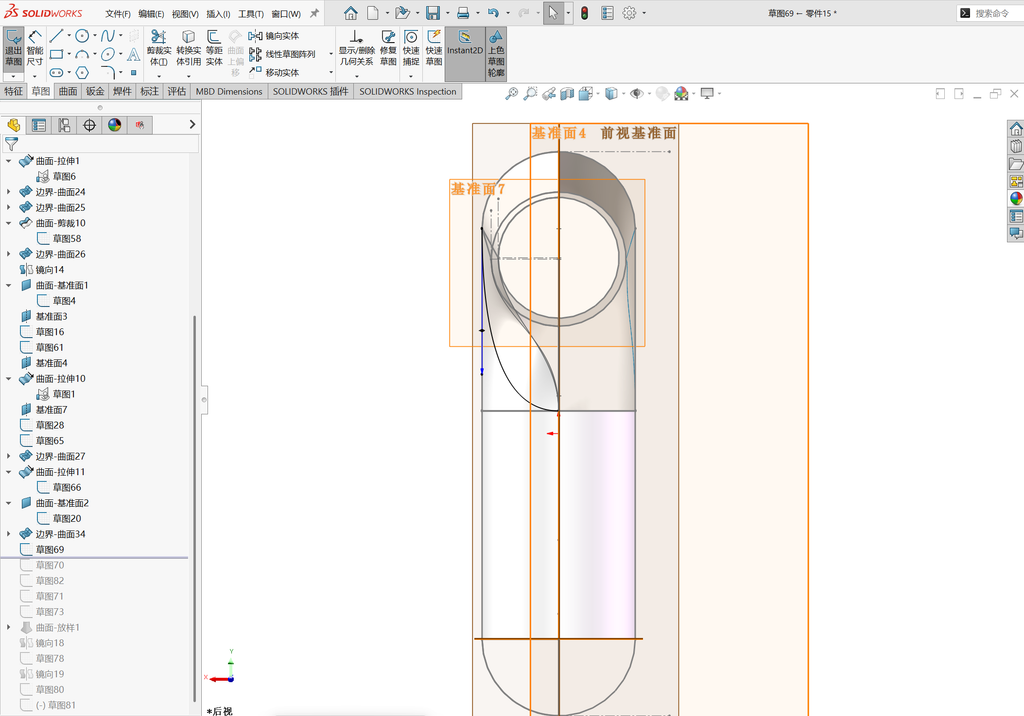Toggle Shaded Sketch Contours 上色草图轮廓
Viewport: 1024px width, 716px height.
tap(496, 54)
